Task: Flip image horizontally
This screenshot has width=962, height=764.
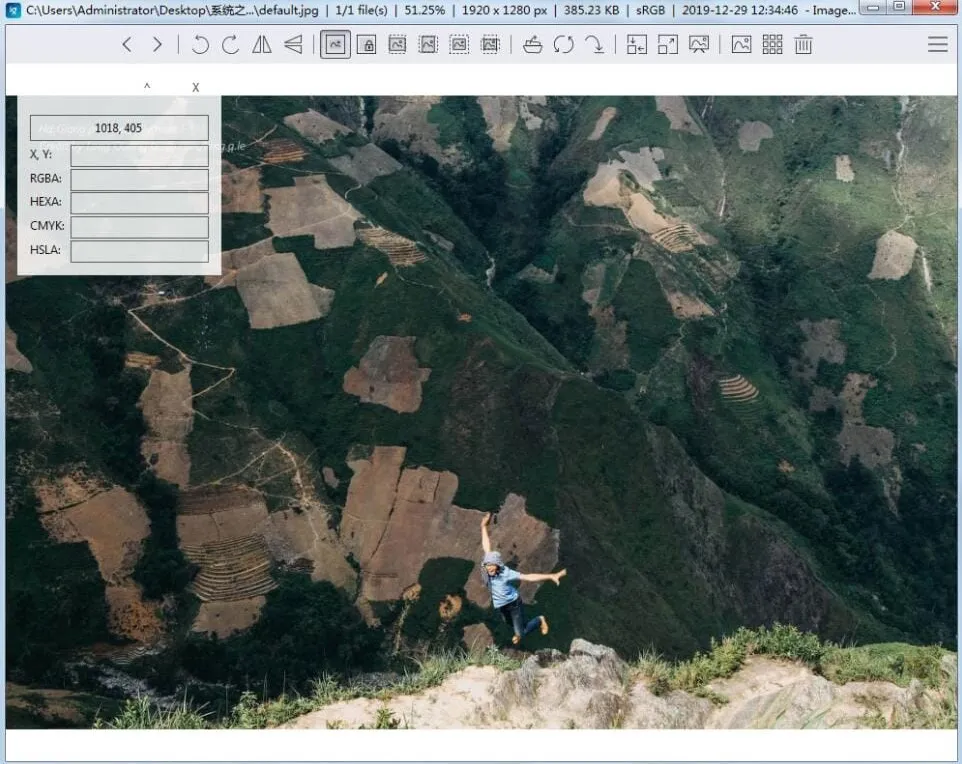Action: pos(262,45)
